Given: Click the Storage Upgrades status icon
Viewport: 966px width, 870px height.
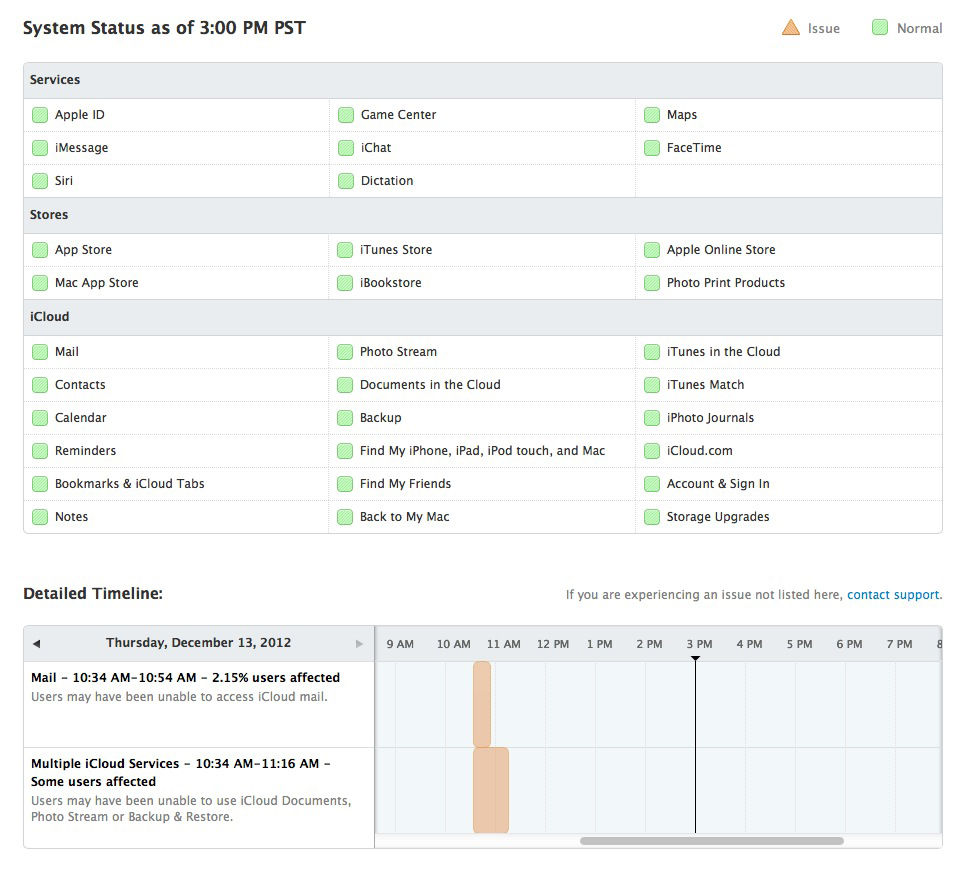Looking at the screenshot, I should point(652,517).
